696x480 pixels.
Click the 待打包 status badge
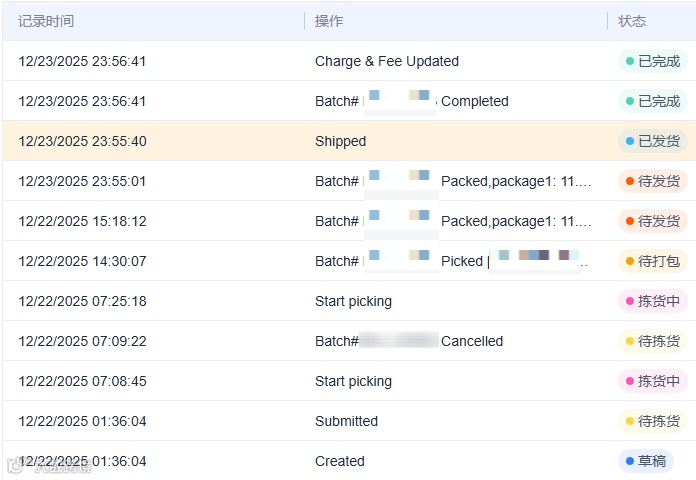(x=652, y=261)
